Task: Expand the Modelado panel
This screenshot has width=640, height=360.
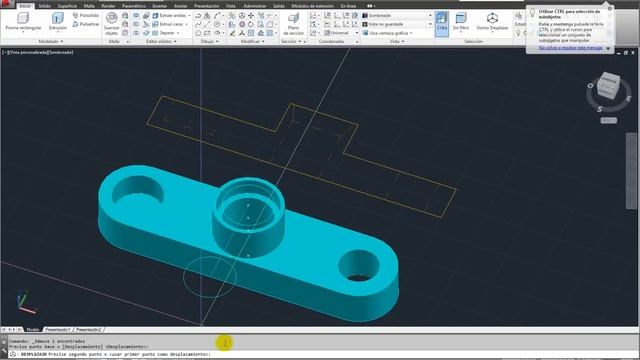Action: click(51, 41)
